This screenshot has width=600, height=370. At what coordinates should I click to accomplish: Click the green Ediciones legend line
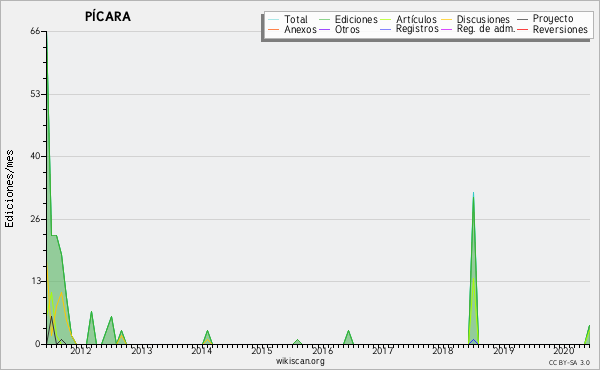click(x=324, y=19)
